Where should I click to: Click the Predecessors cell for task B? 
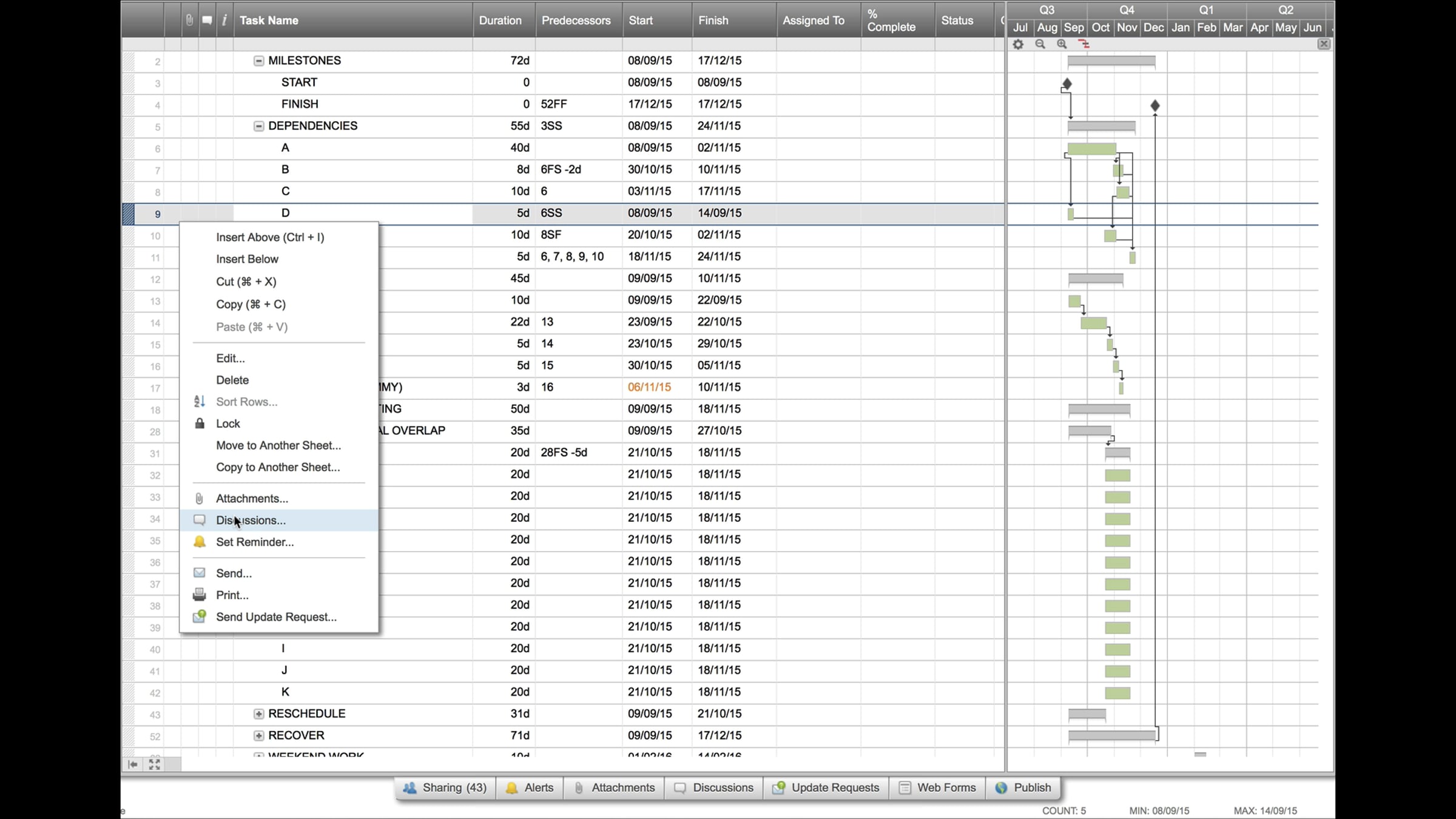click(578, 170)
